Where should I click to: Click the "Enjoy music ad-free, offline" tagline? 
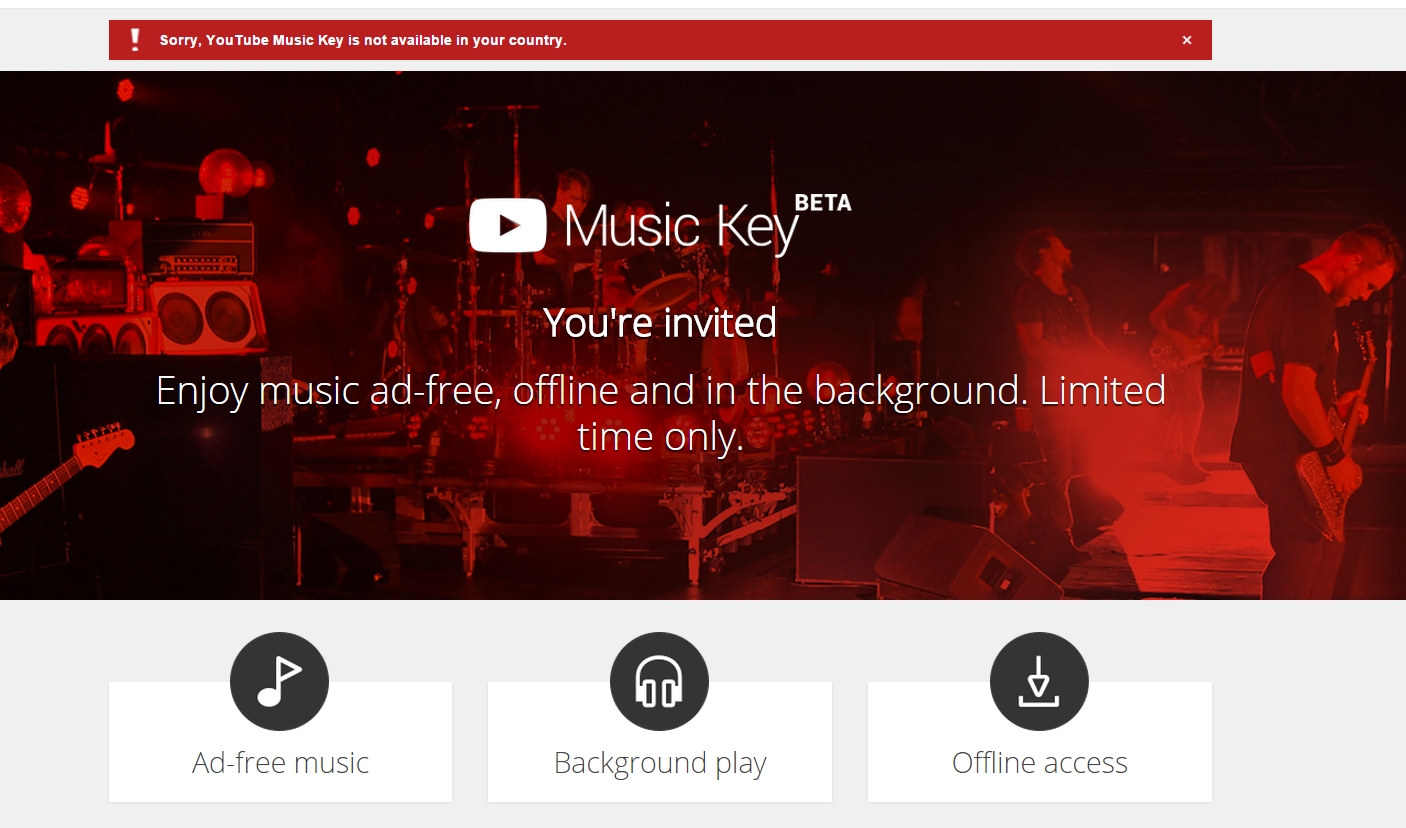tap(661, 413)
